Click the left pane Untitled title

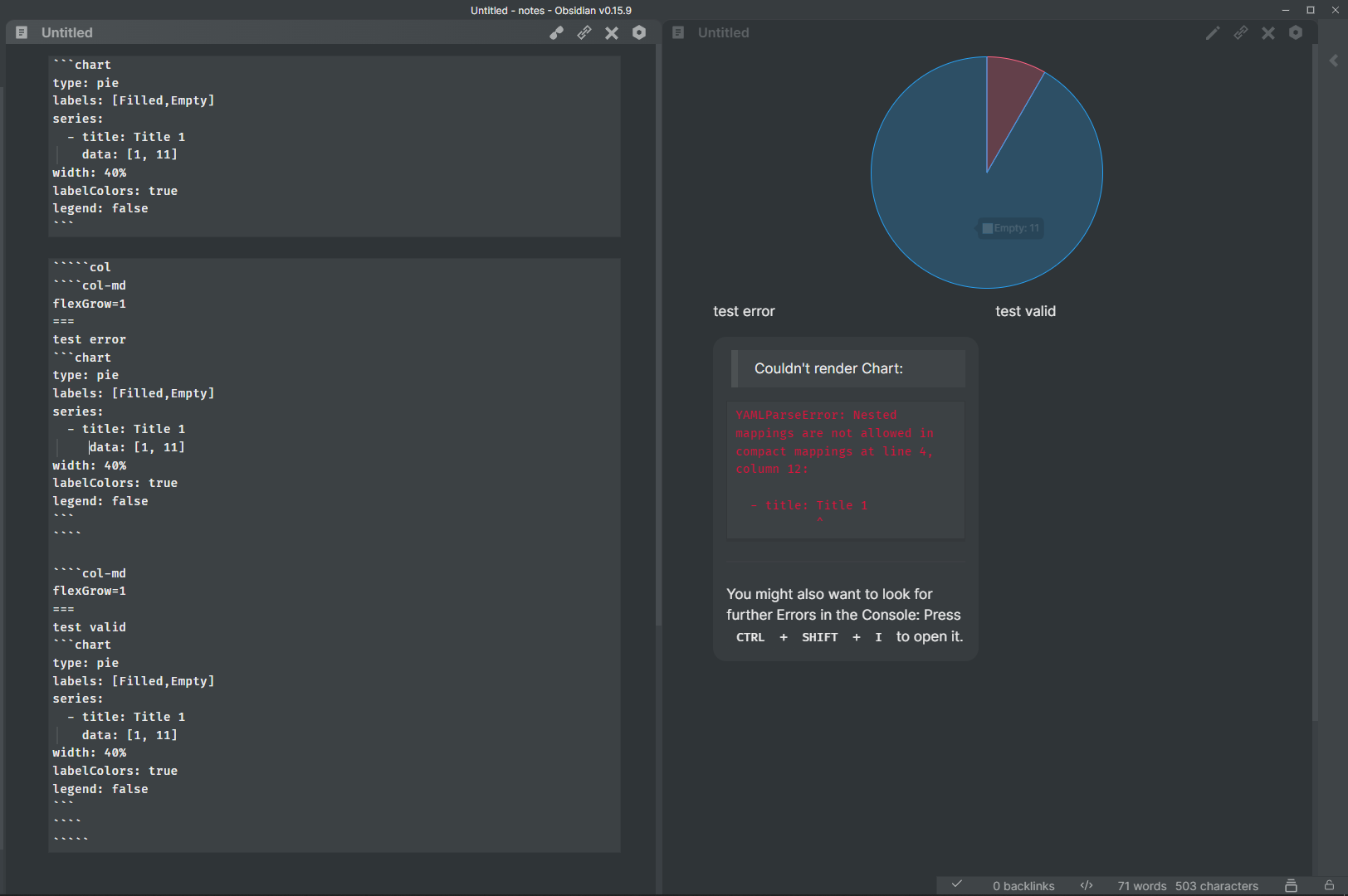pos(67,32)
